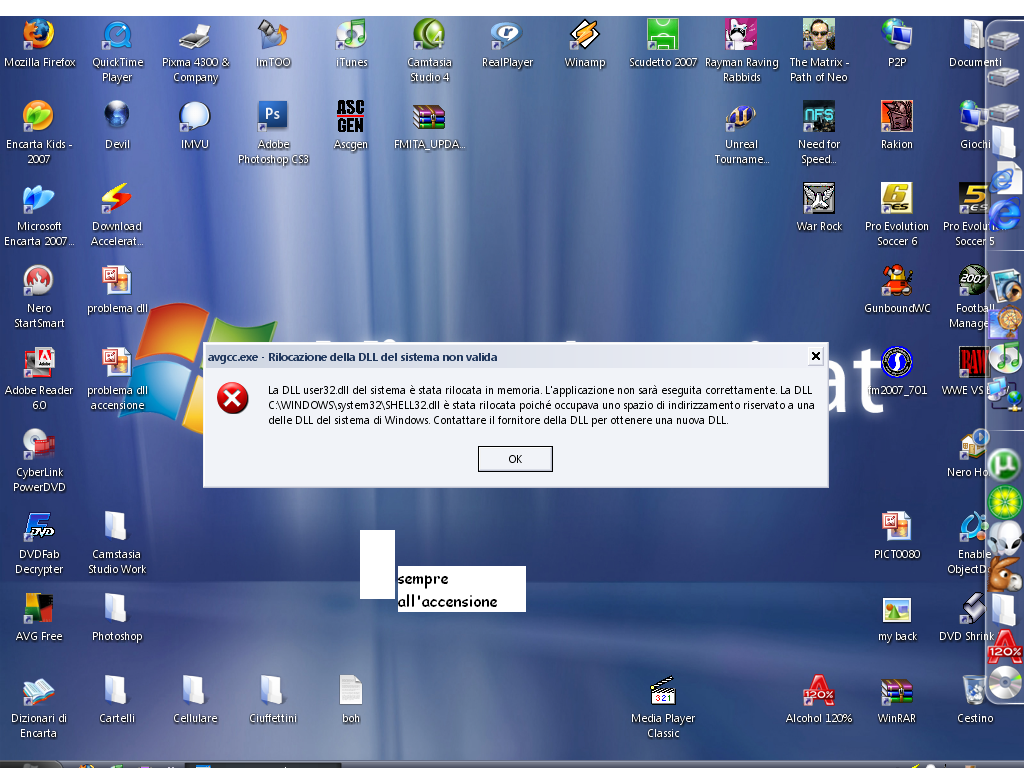Close the avgcc.exe DLL error dialog

[x=815, y=356]
